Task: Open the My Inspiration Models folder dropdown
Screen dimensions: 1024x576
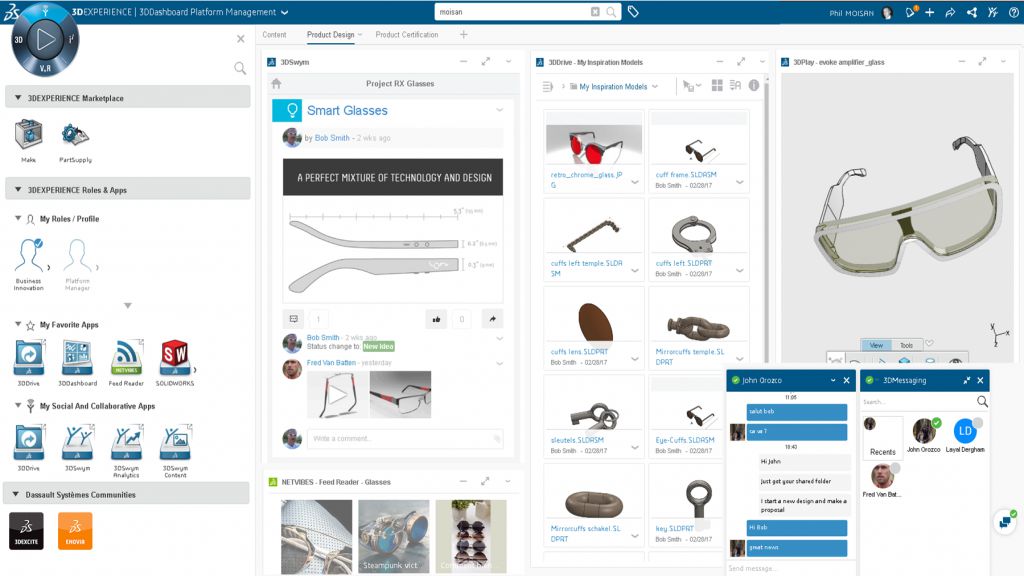Action: (655, 87)
